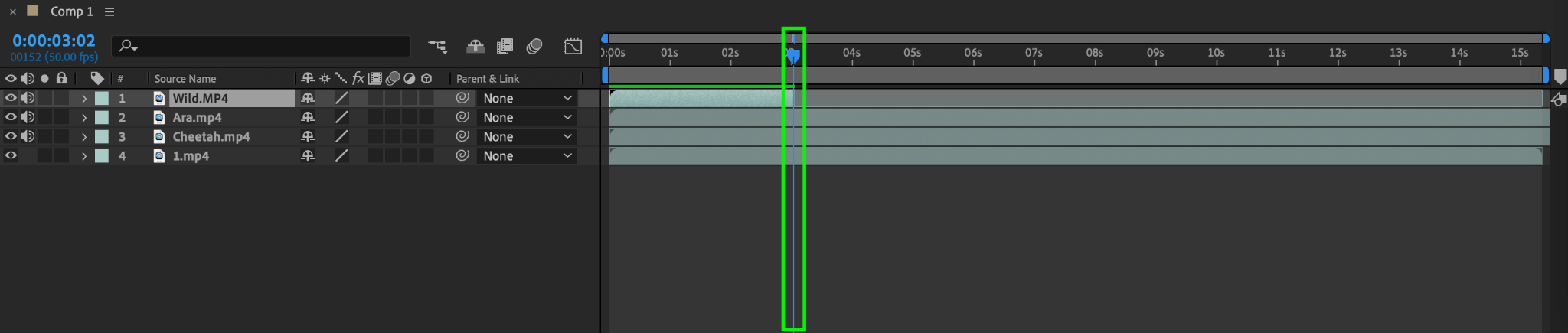Select the Comp 1 timeline tab

click(71, 11)
